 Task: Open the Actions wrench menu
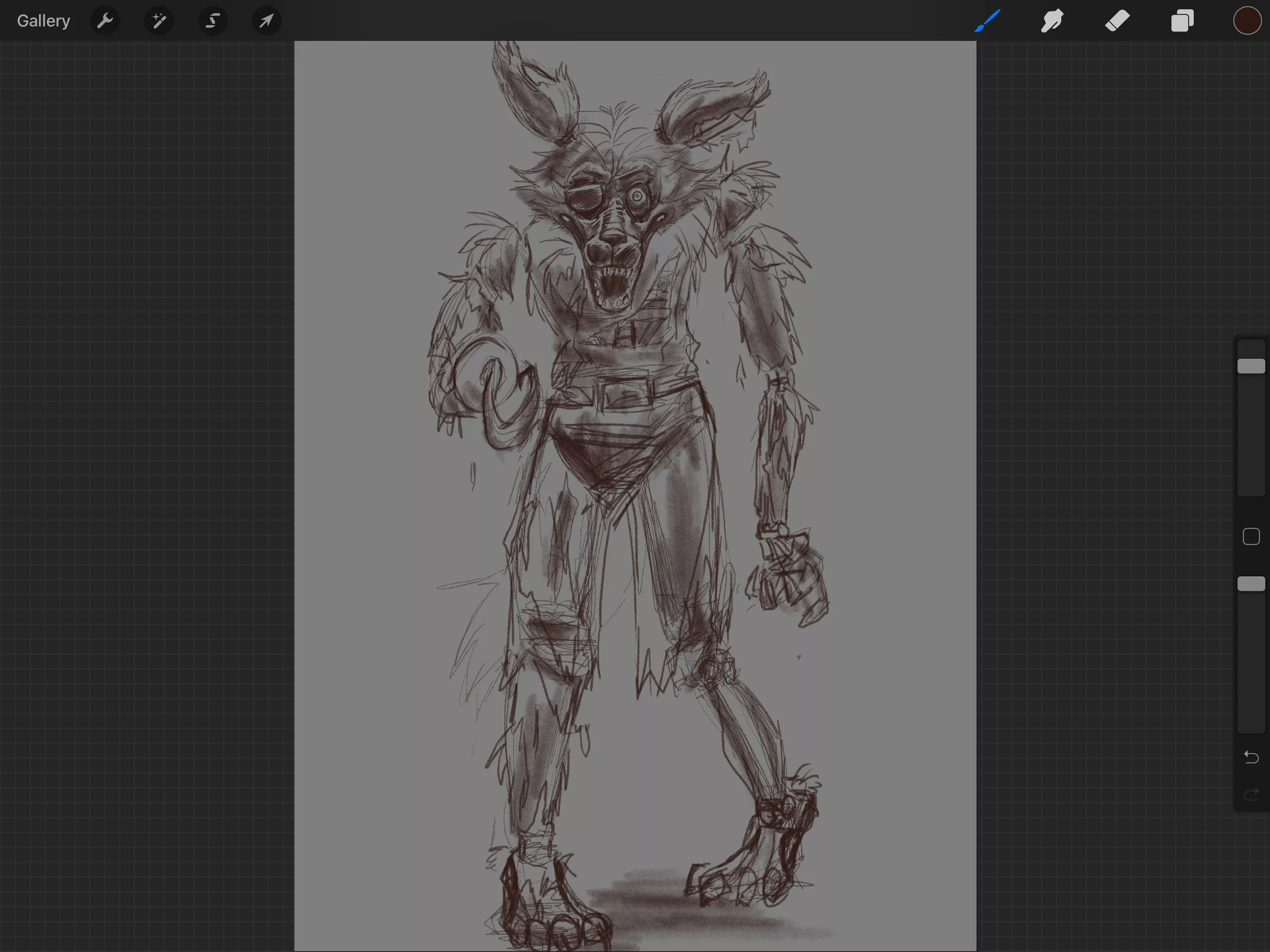point(105,21)
